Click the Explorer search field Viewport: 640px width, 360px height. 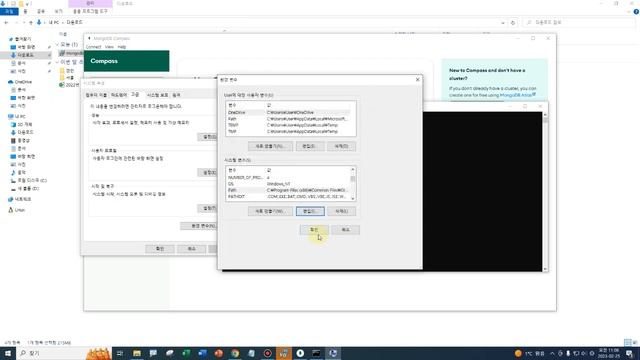[580, 22]
